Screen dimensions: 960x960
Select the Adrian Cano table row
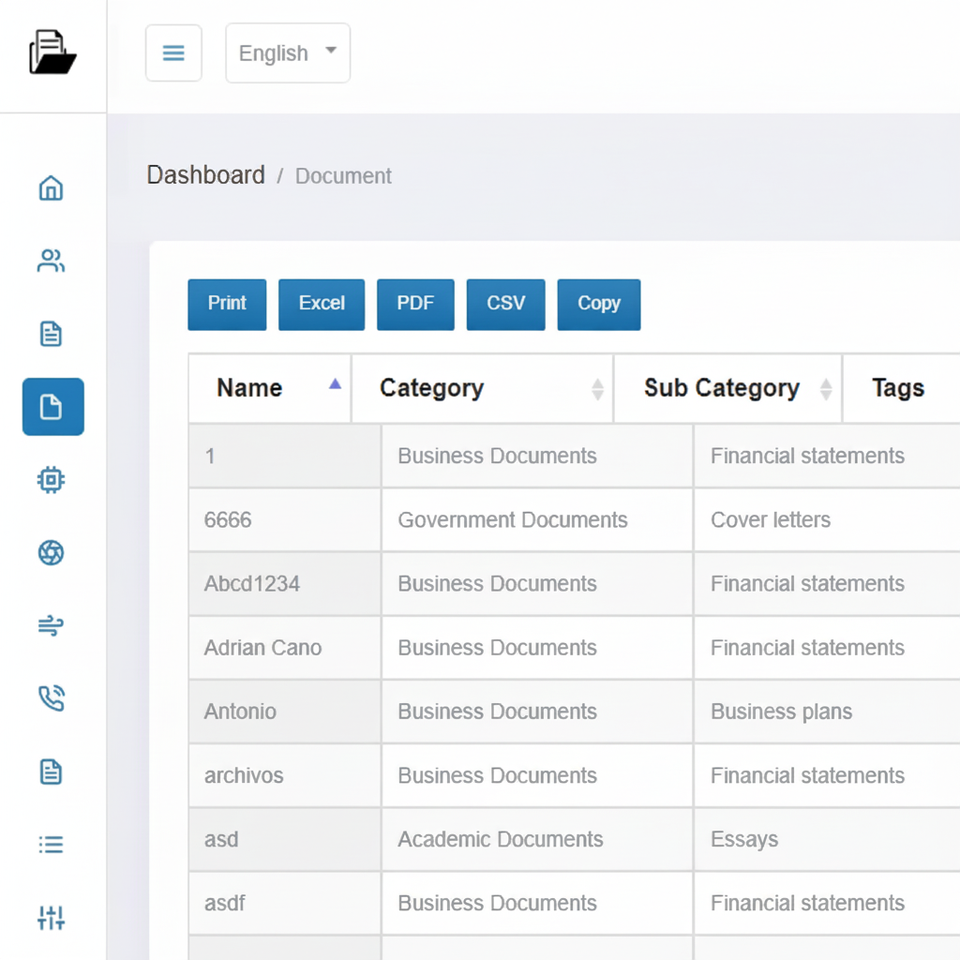pyautogui.click(x=263, y=648)
